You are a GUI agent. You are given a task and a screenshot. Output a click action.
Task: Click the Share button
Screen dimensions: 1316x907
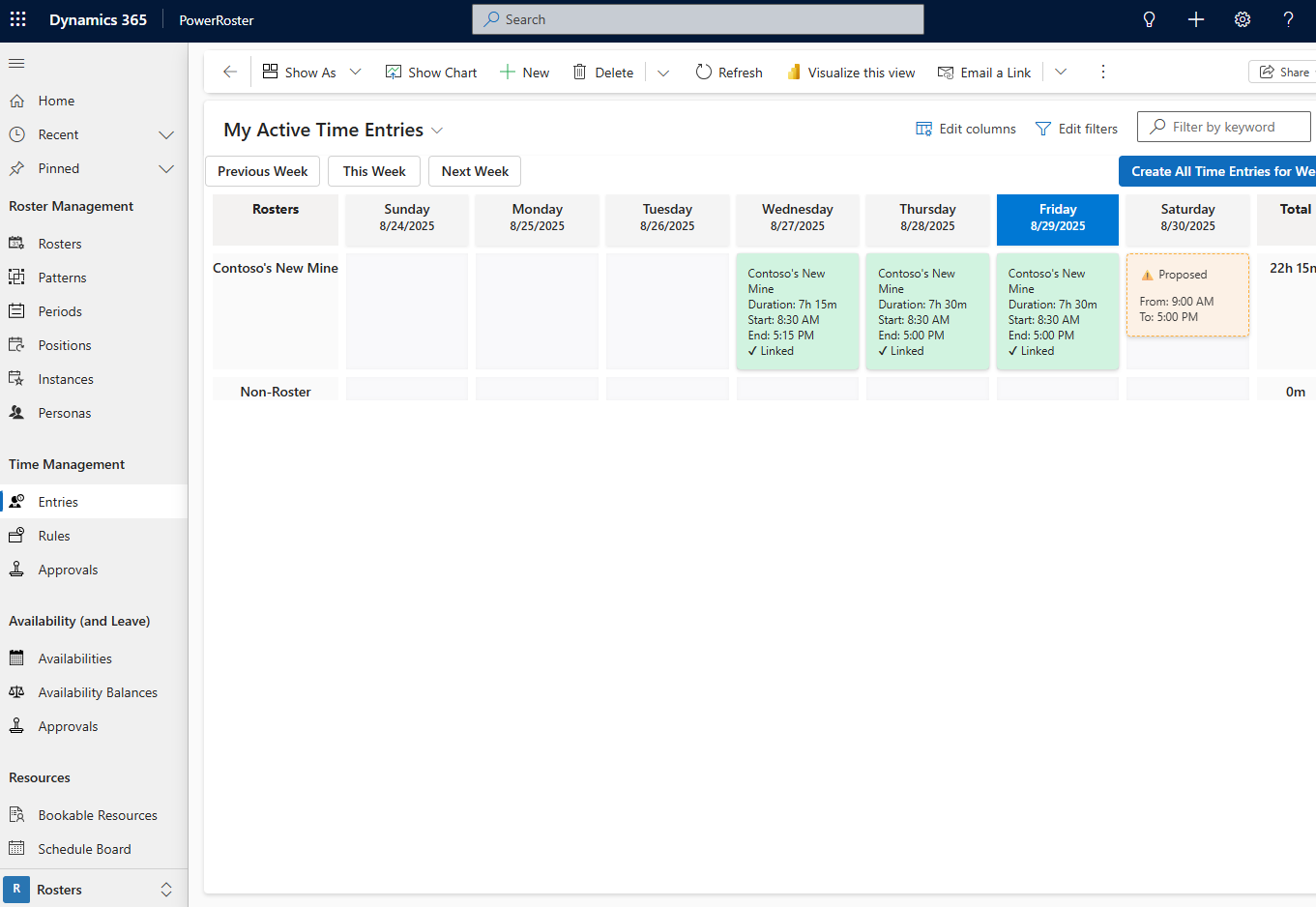[x=1283, y=73]
